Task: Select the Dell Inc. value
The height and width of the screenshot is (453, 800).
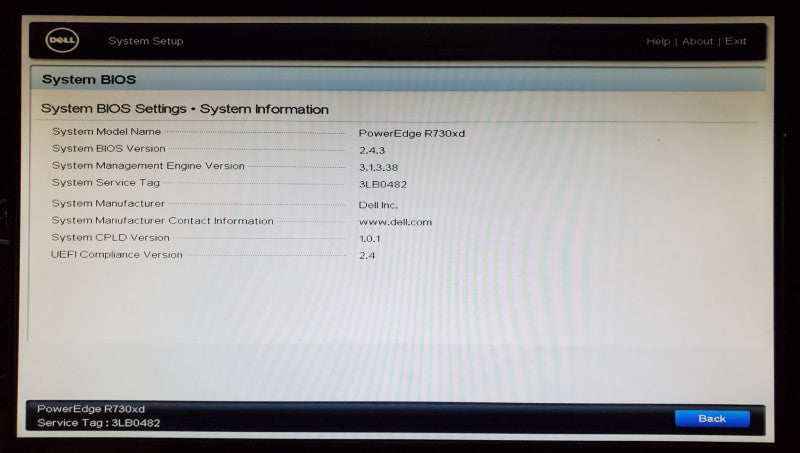Action: [x=378, y=205]
